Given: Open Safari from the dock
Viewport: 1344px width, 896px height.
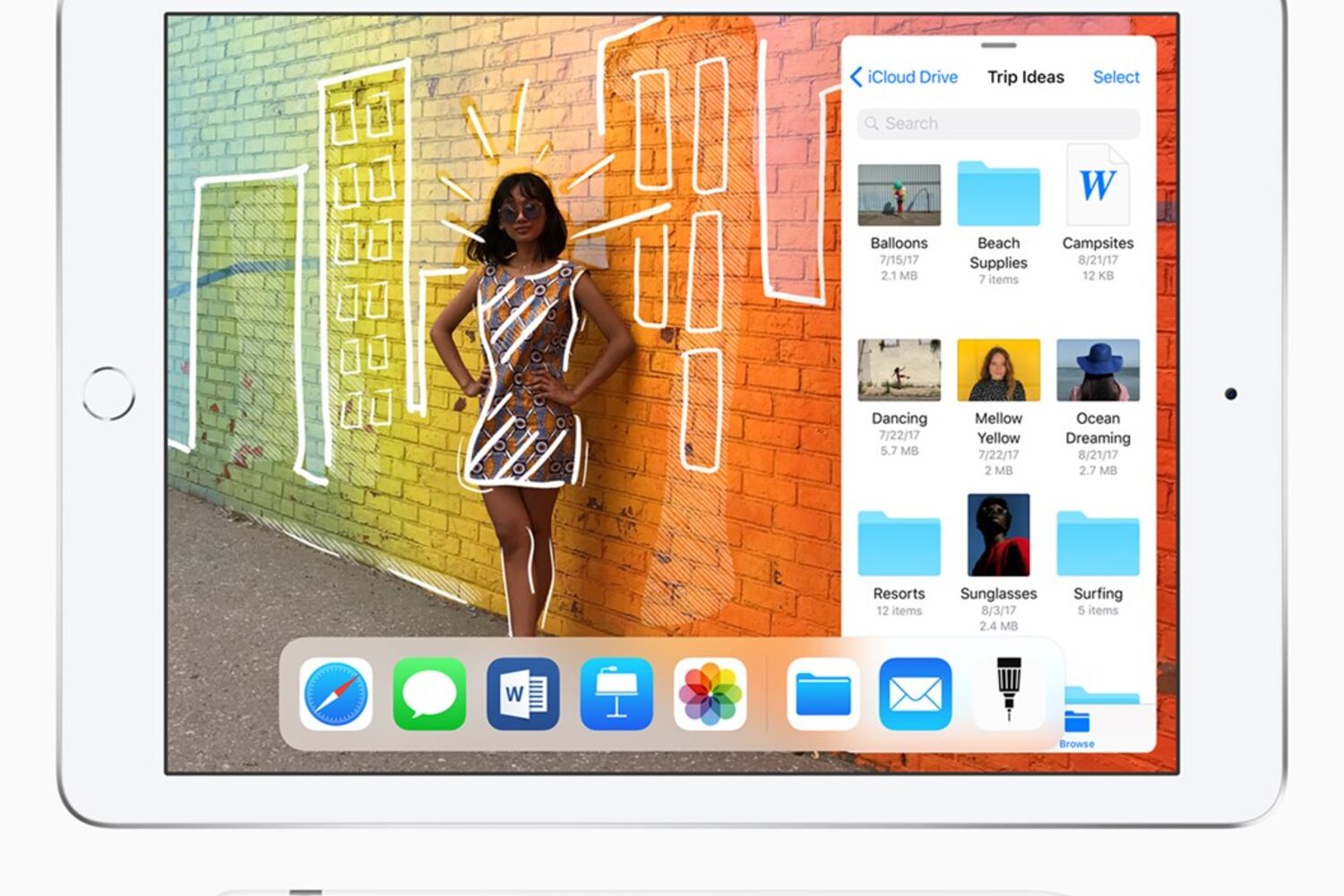Looking at the screenshot, I should [x=336, y=694].
